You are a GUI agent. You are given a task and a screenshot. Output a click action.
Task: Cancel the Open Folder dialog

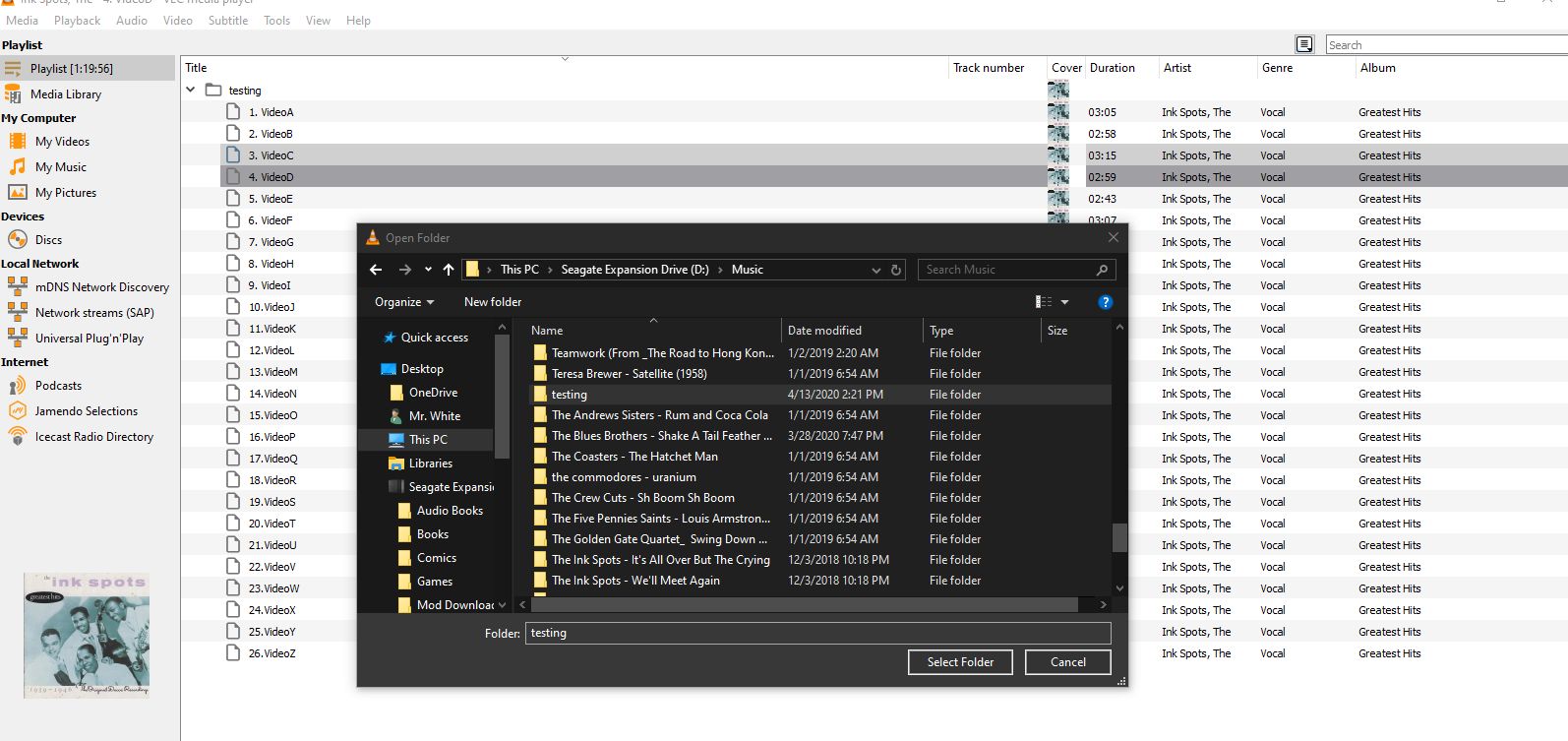pyautogui.click(x=1068, y=662)
